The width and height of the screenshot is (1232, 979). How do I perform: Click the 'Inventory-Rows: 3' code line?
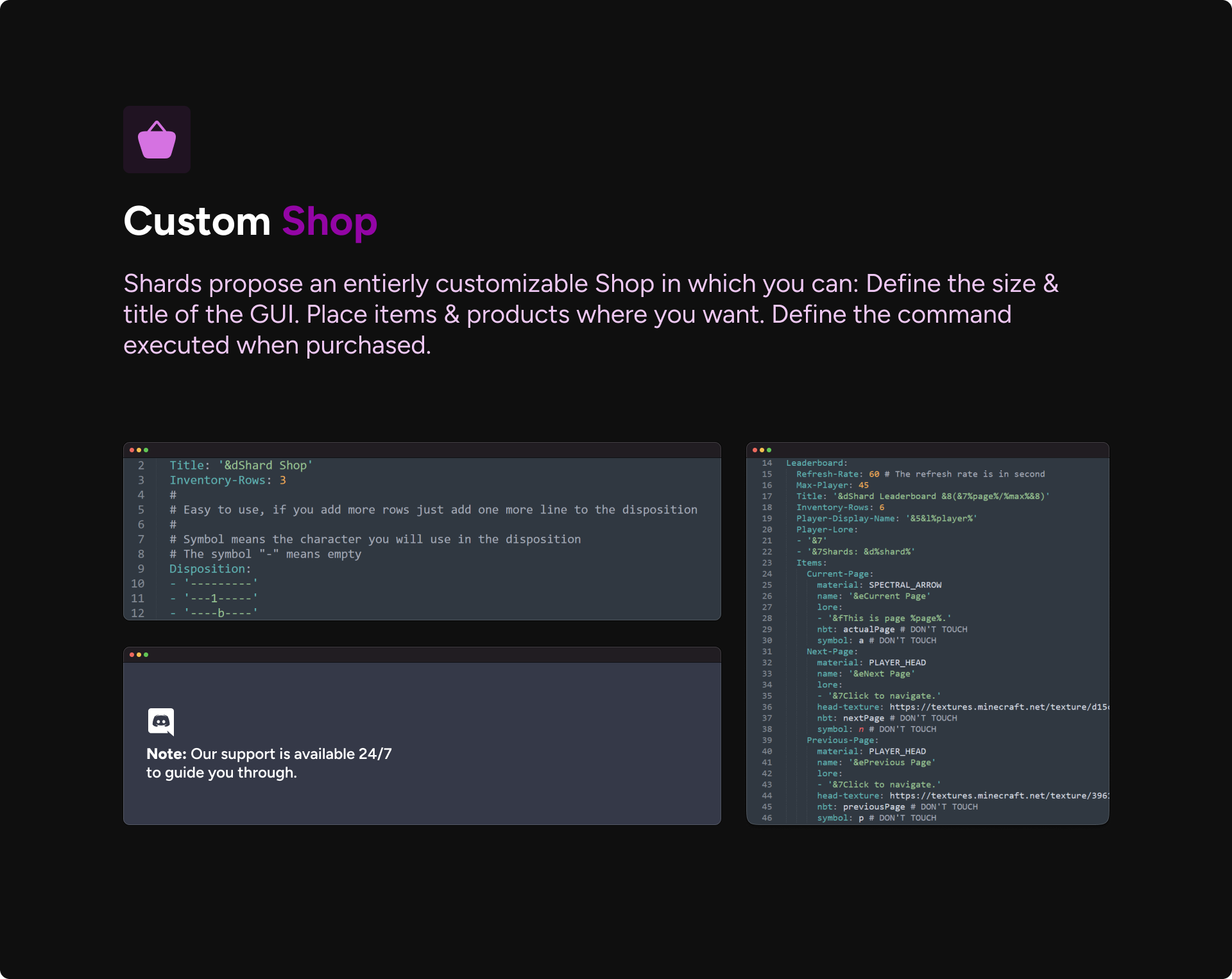(x=227, y=481)
